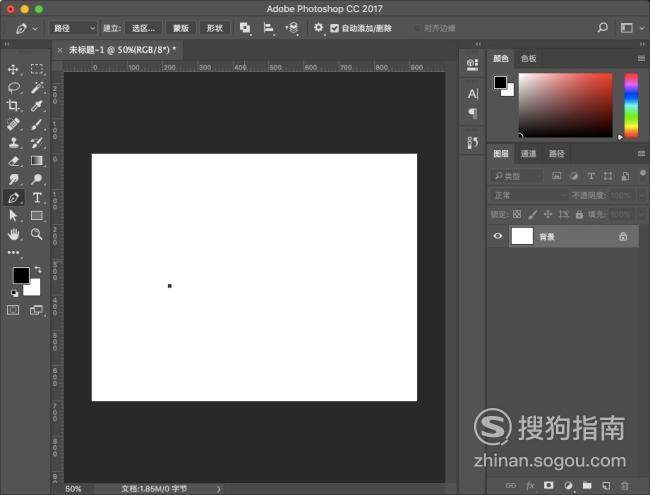
Task: Open the Layers panel flyout menu
Action: (x=641, y=154)
